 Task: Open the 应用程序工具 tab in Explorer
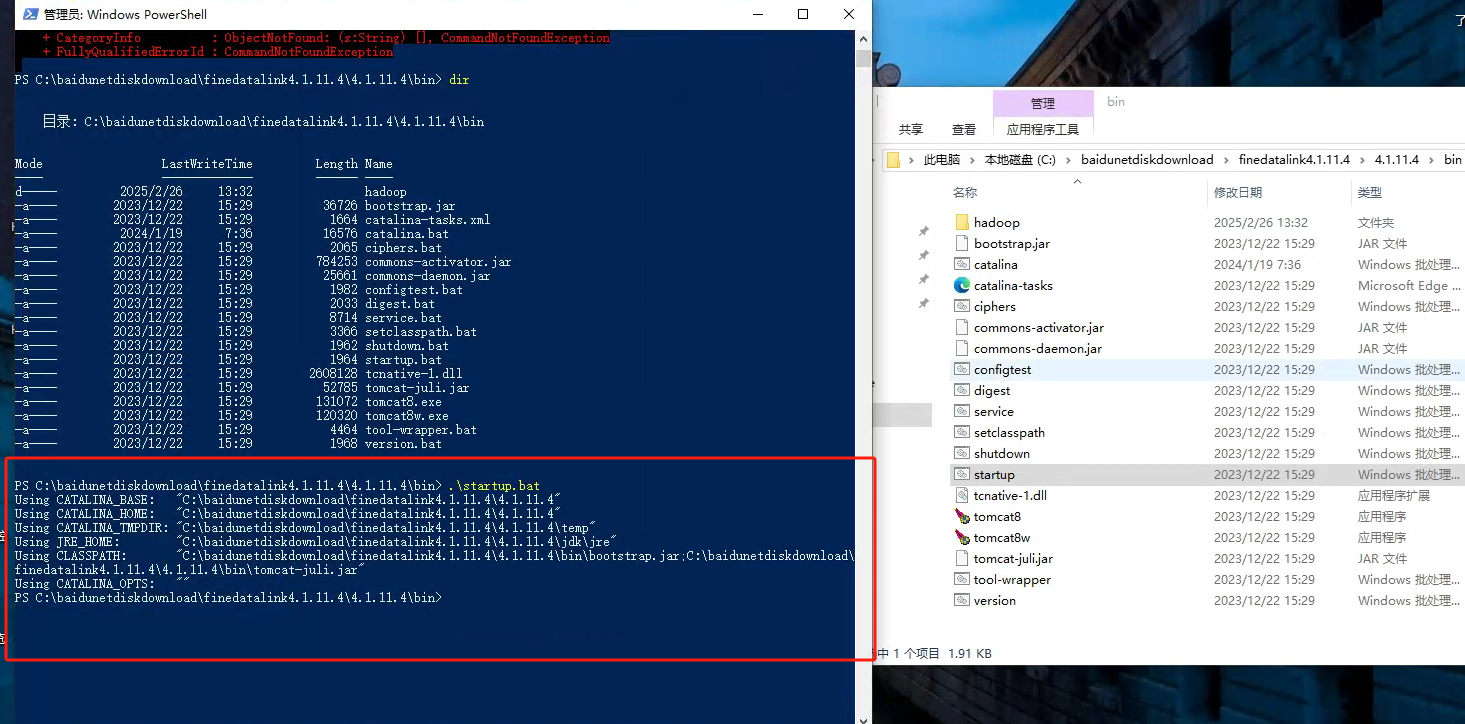point(1043,129)
